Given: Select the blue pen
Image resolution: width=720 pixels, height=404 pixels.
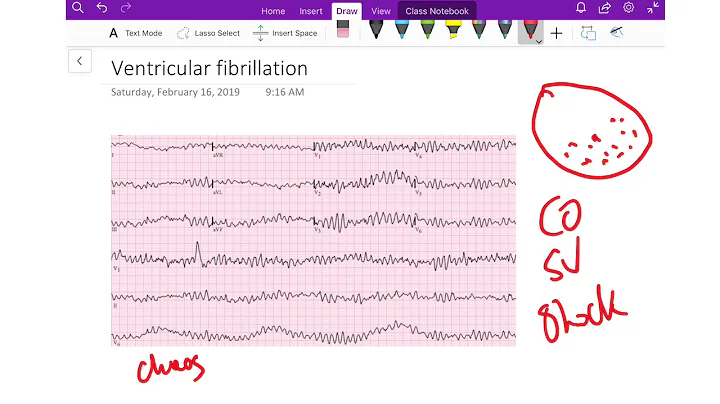Looking at the screenshot, I should pyautogui.click(x=402, y=29).
